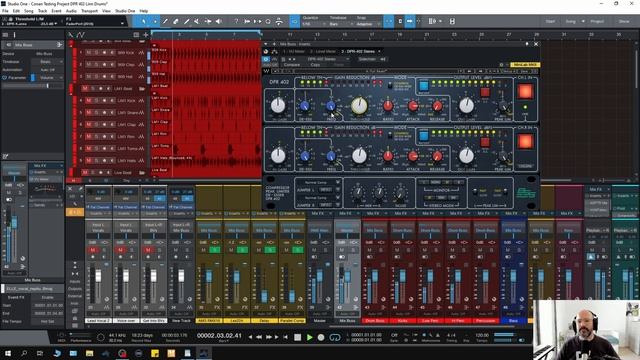The image size is (640, 360).
Task: Click the Project page button
Action: pos(597,21)
